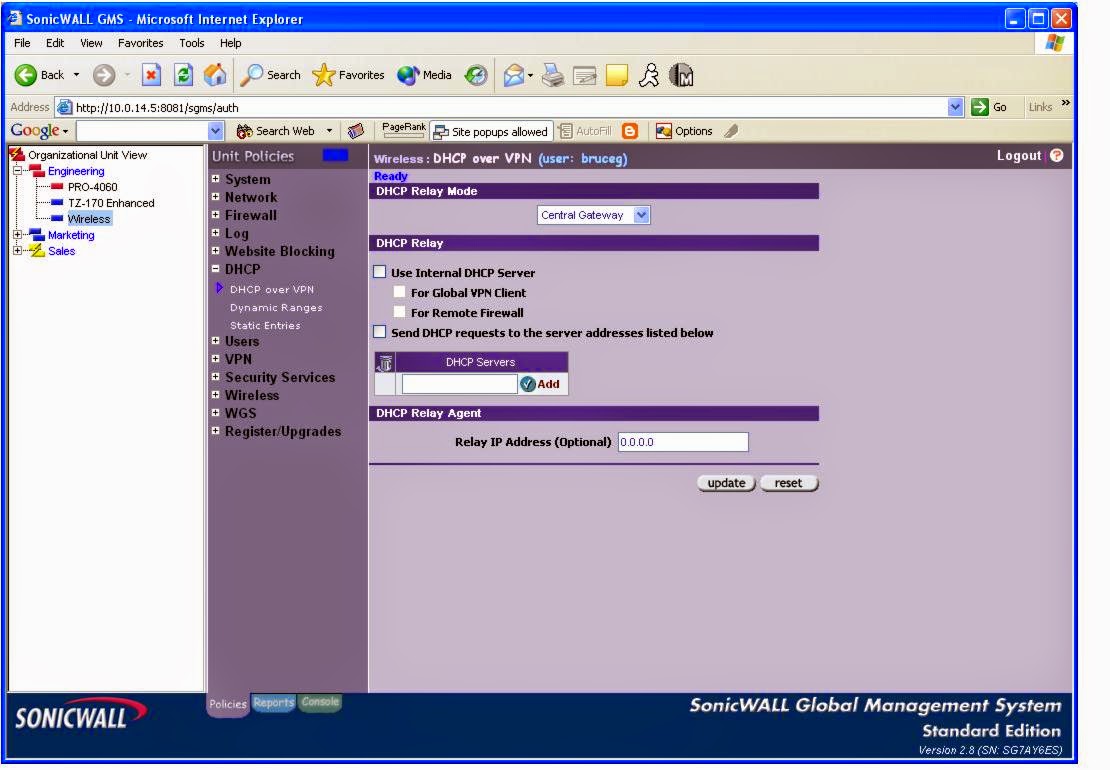Toggle Use Internal DHCP Server checkbox
Image resolution: width=1110 pixels, height=770 pixels.
(x=380, y=272)
